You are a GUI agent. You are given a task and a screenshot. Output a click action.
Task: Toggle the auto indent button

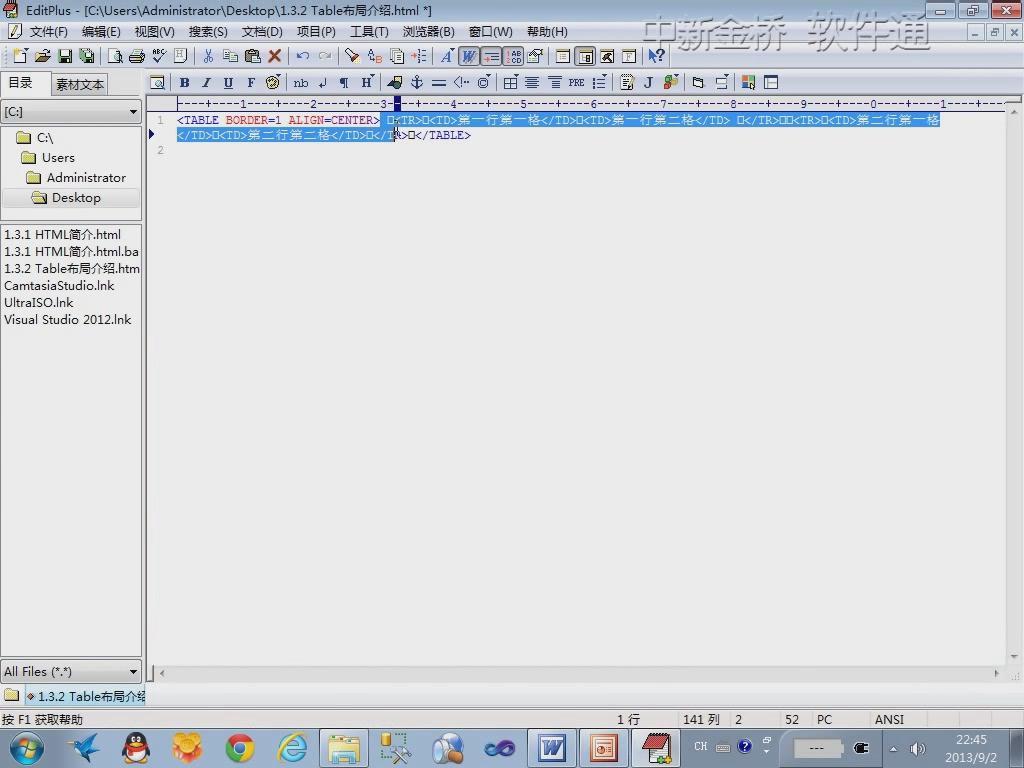[491, 56]
